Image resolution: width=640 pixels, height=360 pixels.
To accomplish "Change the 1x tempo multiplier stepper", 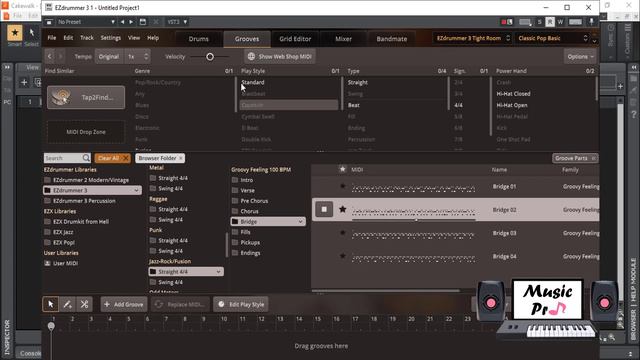I will pyautogui.click(x=146, y=56).
